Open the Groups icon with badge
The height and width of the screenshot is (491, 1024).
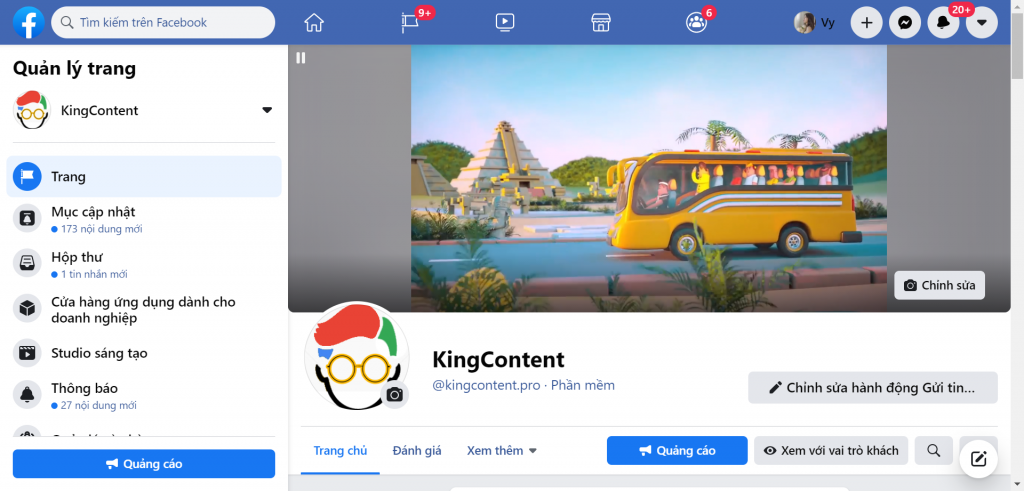(x=696, y=23)
